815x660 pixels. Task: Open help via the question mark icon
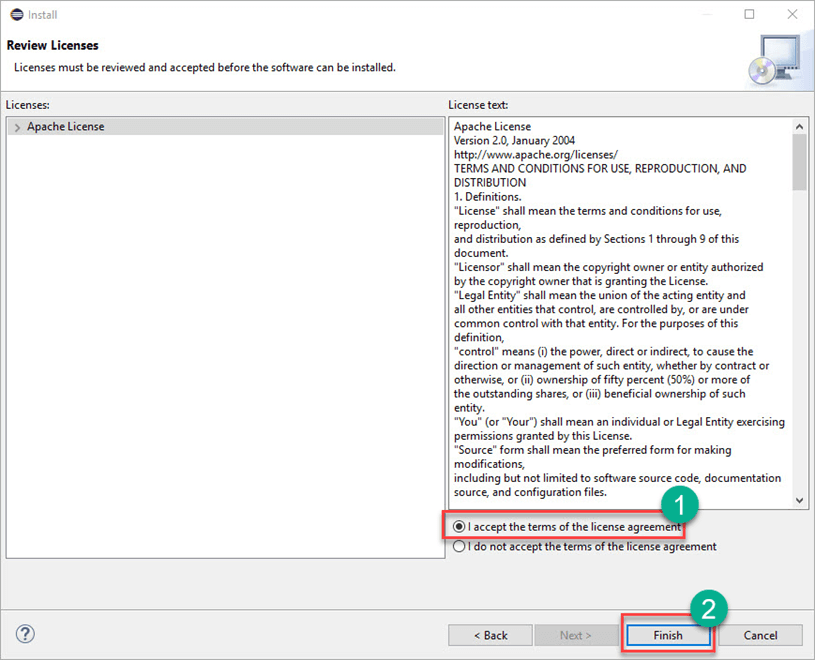[26, 634]
